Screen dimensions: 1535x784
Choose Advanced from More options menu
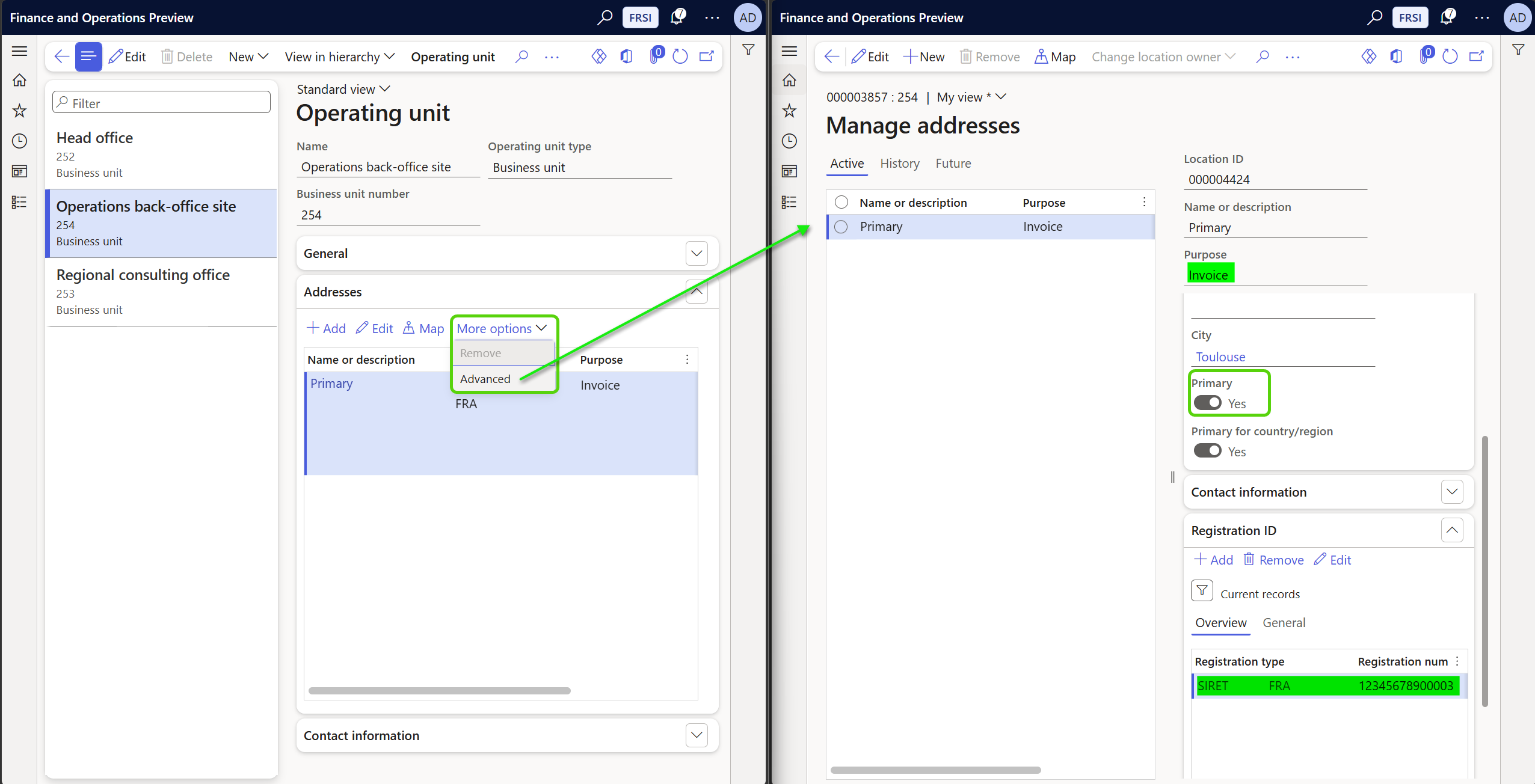coord(485,379)
